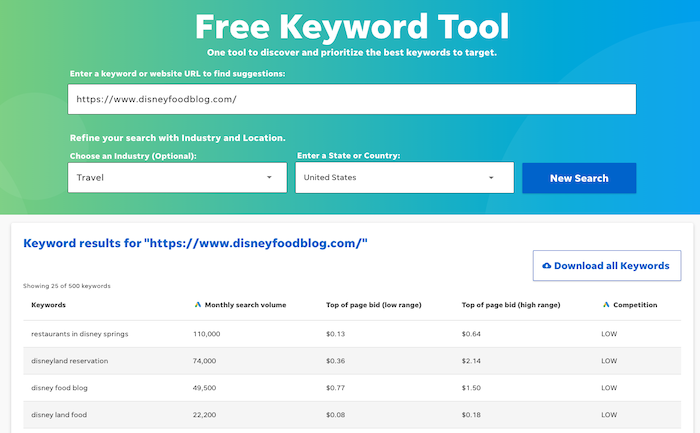Click Top of page bid (high range) header
This screenshot has height=433, width=700.
click(511, 305)
